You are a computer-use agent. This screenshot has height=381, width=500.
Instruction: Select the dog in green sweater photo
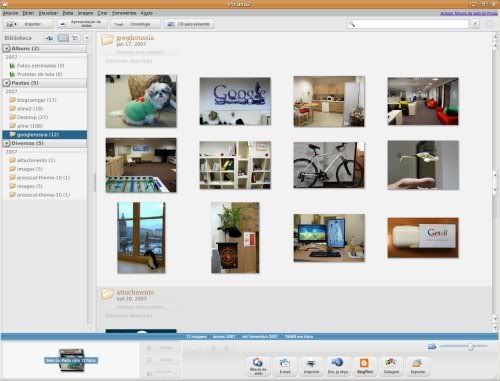141,101
